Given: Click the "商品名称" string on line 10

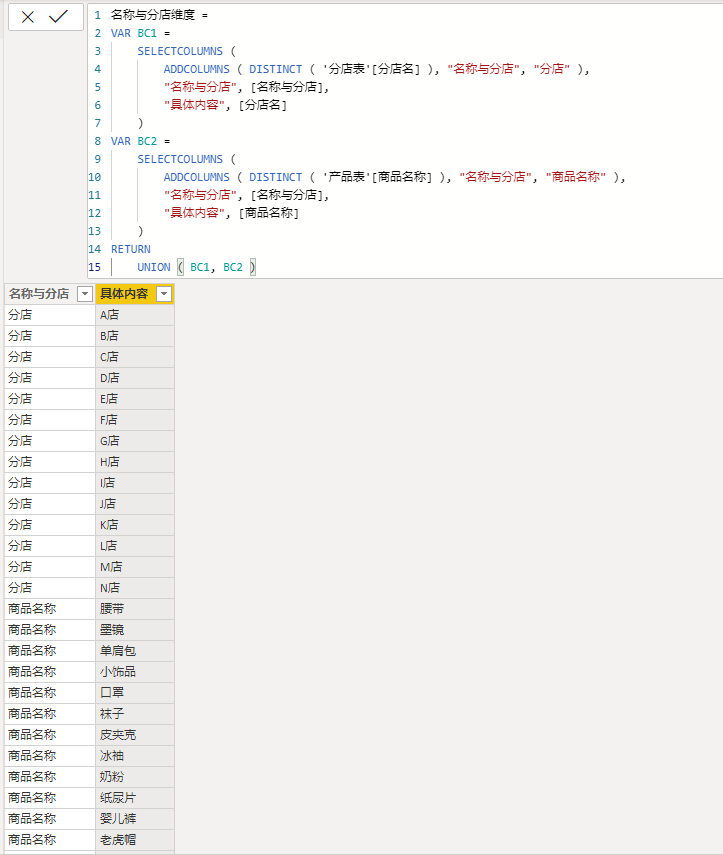Looking at the screenshot, I should pos(576,177).
